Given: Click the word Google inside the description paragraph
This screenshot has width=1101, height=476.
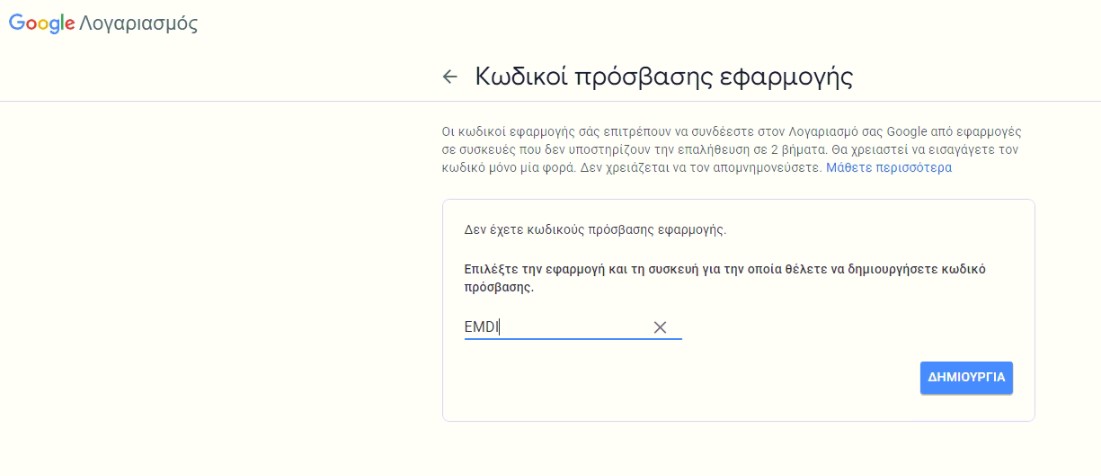Looking at the screenshot, I should pos(906,132).
